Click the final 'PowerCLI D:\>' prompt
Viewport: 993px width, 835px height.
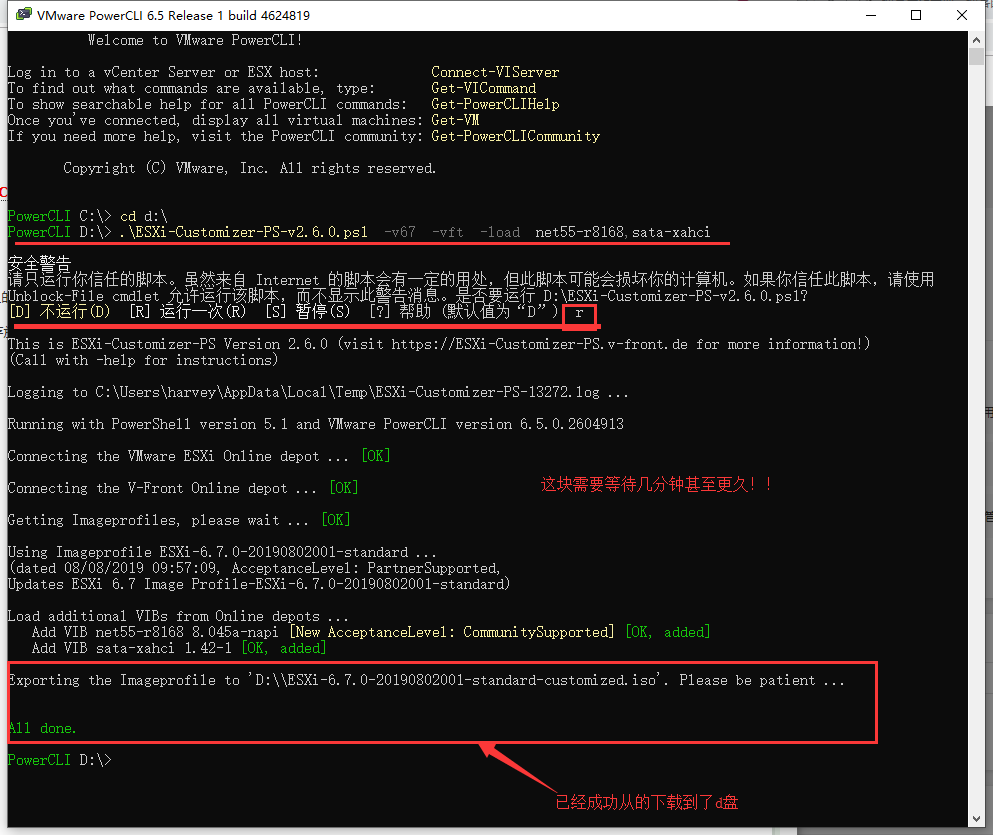point(60,760)
